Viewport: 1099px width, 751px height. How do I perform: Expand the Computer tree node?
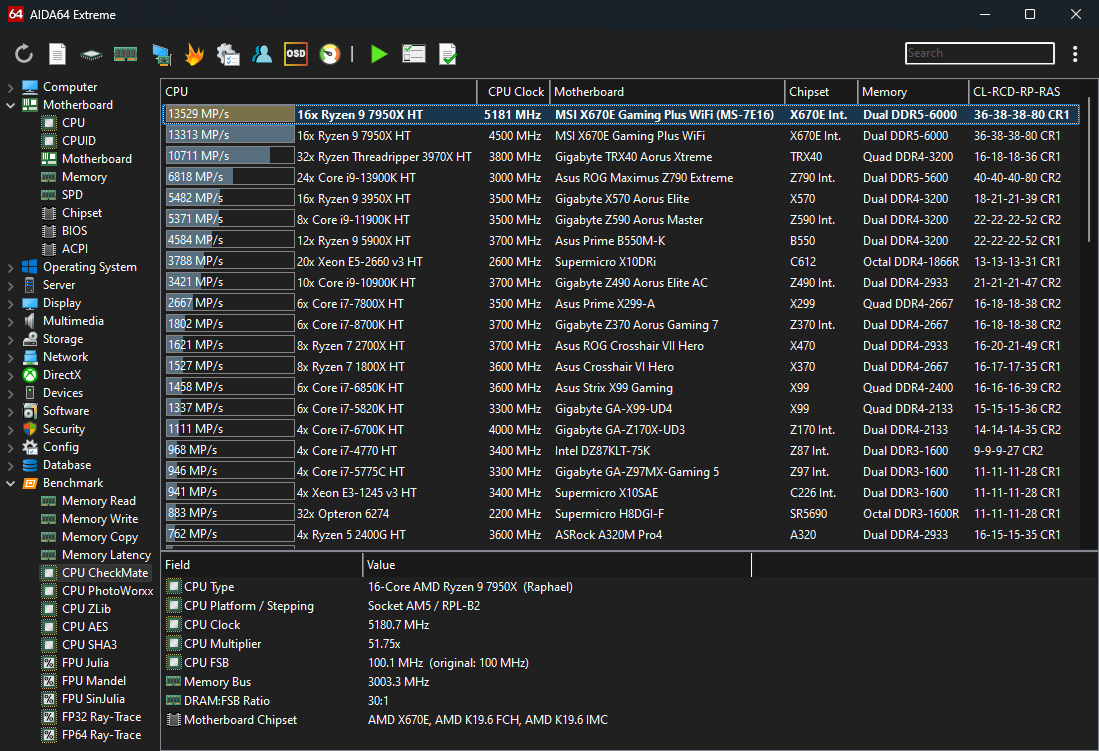click(x=11, y=87)
